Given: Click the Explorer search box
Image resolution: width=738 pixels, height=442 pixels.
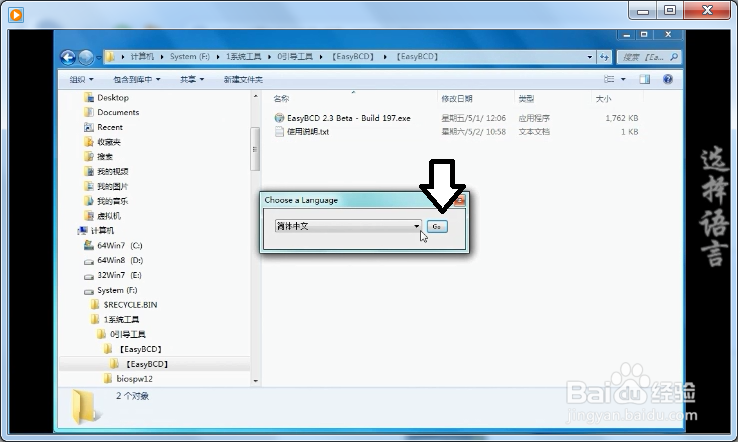Looking at the screenshot, I should [649, 57].
